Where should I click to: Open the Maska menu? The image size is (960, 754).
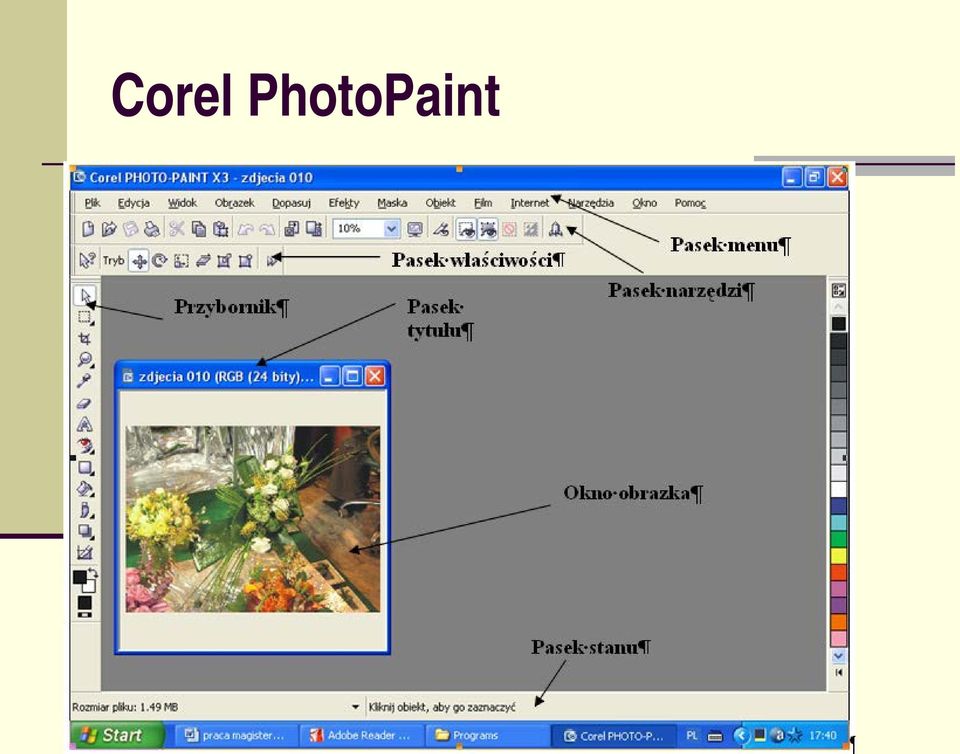pos(392,203)
